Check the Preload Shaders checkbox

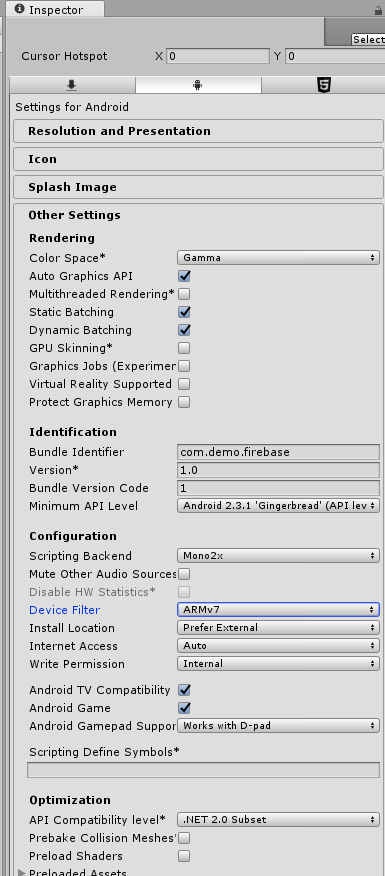click(x=184, y=856)
